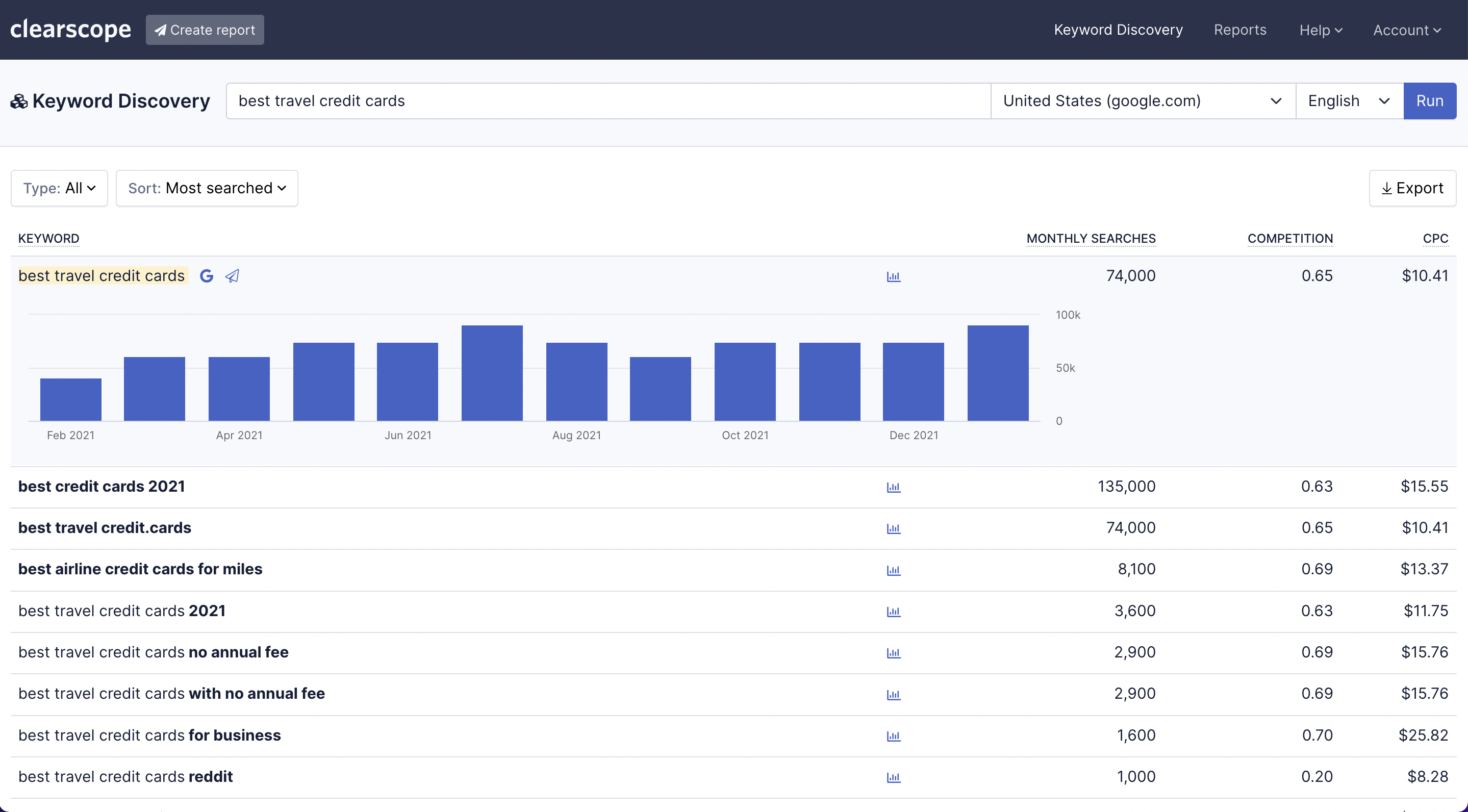Viewport: 1468px width, 812px height.
Task: Open the Type: All filter dropdown
Action: point(59,188)
